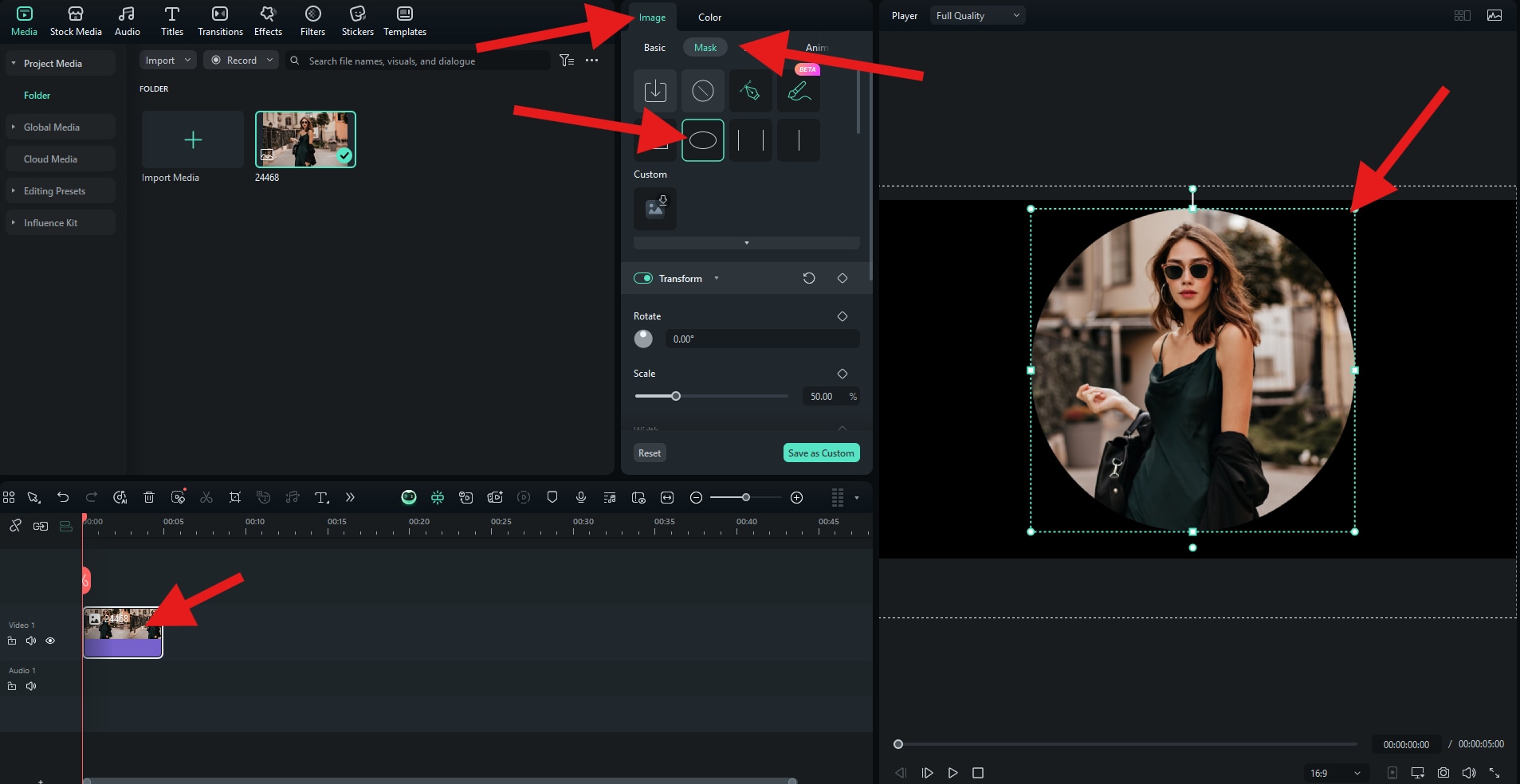Expand Editing Presets in sidebar
Viewport: 1520px width, 784px height.
click(13, 190)
